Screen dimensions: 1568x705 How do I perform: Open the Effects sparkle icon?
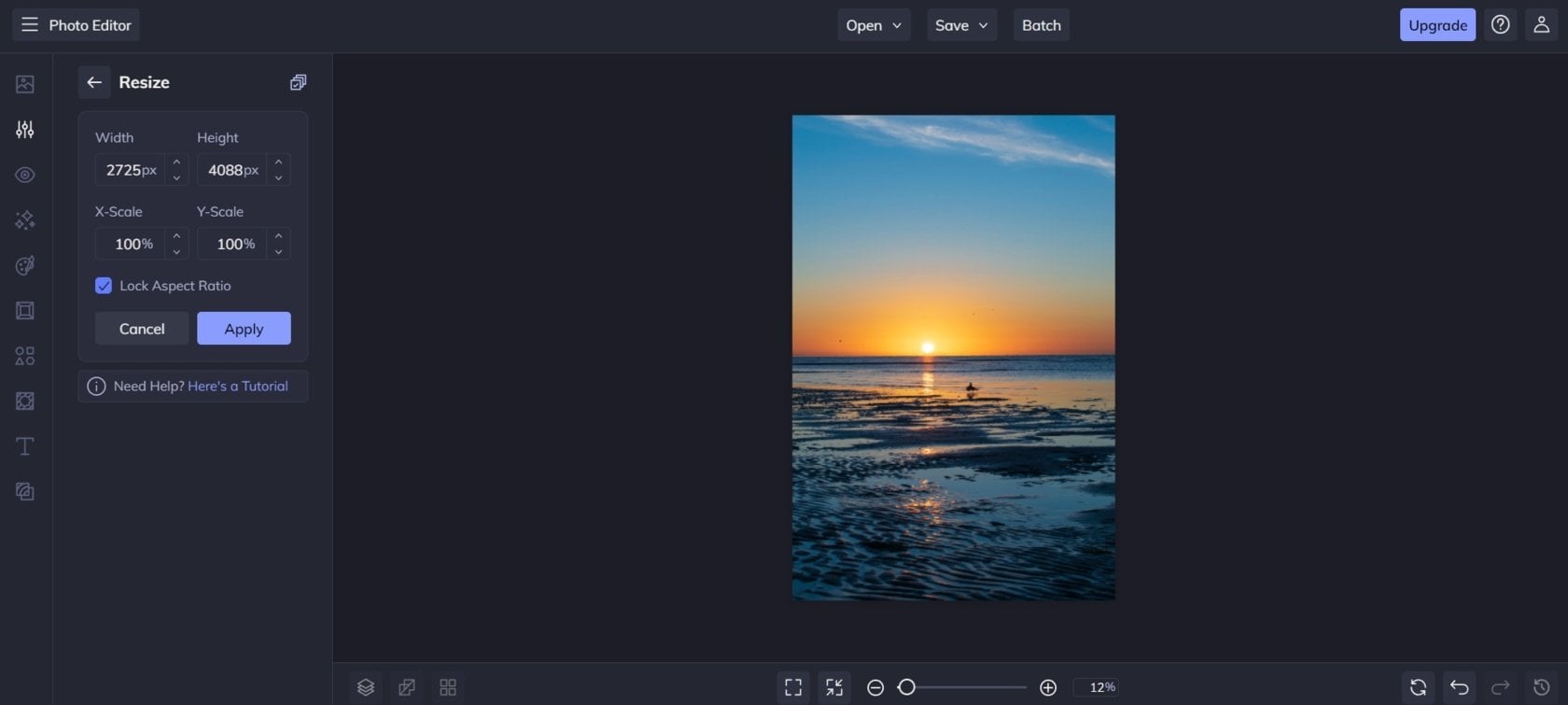[25, 220]
